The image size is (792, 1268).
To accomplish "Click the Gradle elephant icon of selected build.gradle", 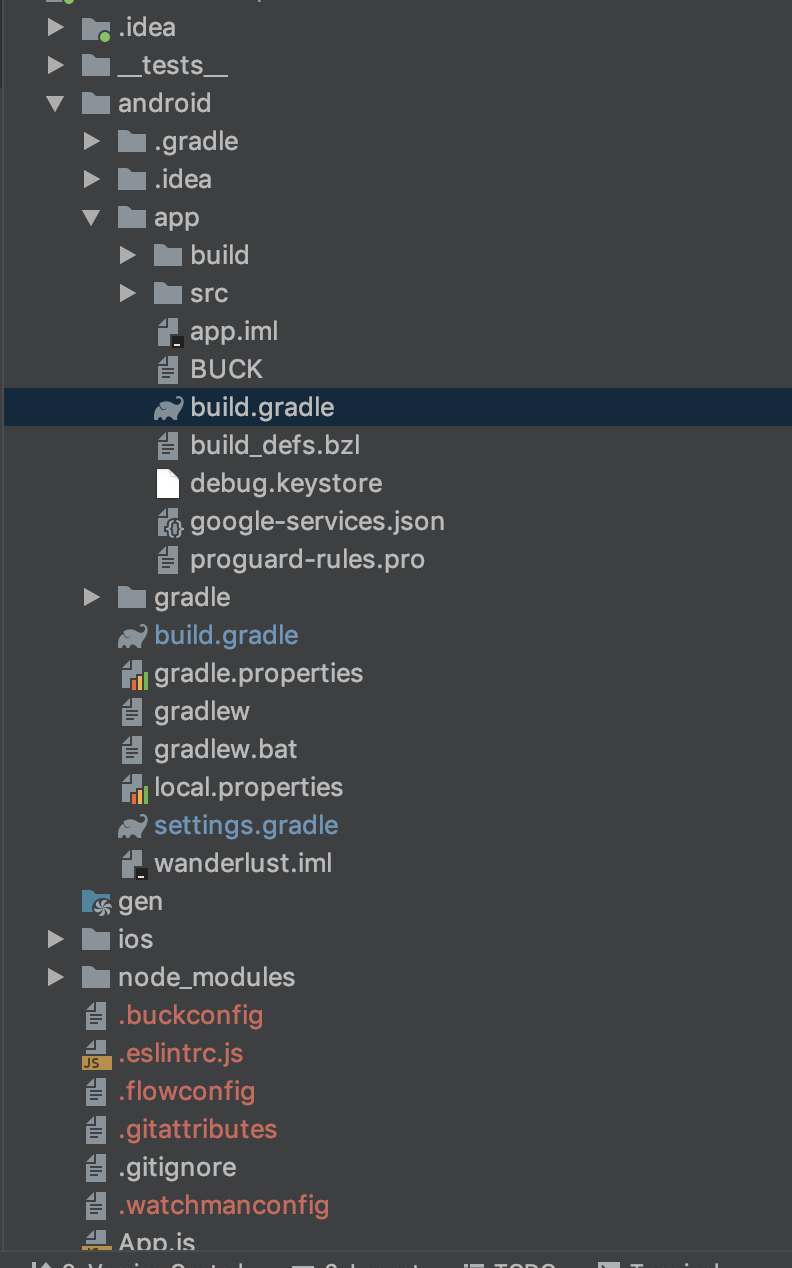I will pyautogui.click(x=168, y=408).
